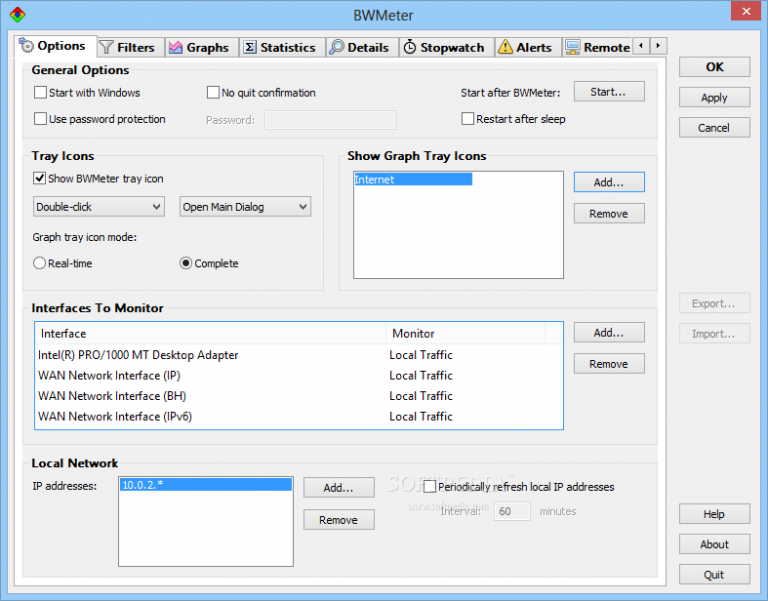Click Start... button after BWMeter

point(609,92)
